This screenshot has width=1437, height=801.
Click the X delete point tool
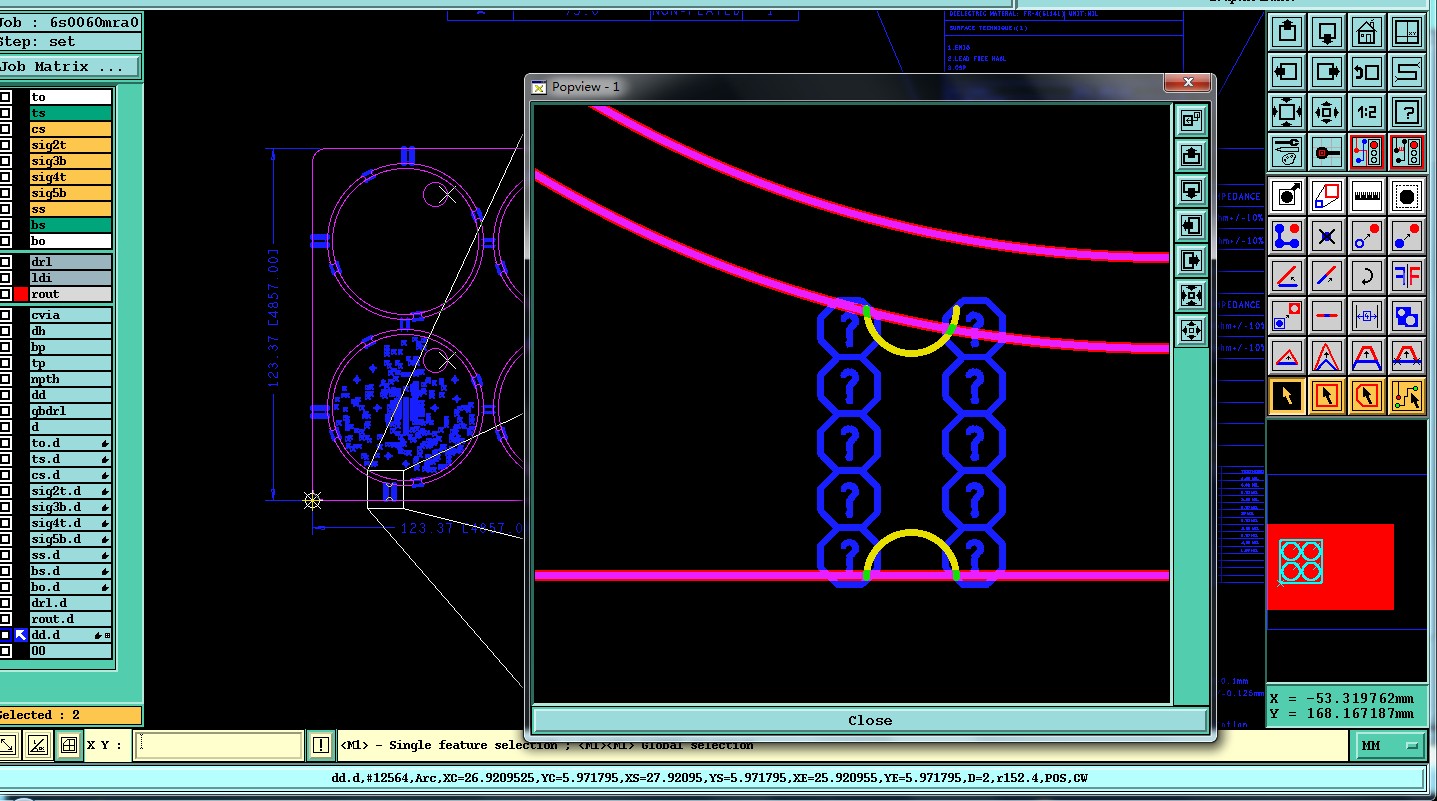pyautogui.click(x=1327, y=236)
